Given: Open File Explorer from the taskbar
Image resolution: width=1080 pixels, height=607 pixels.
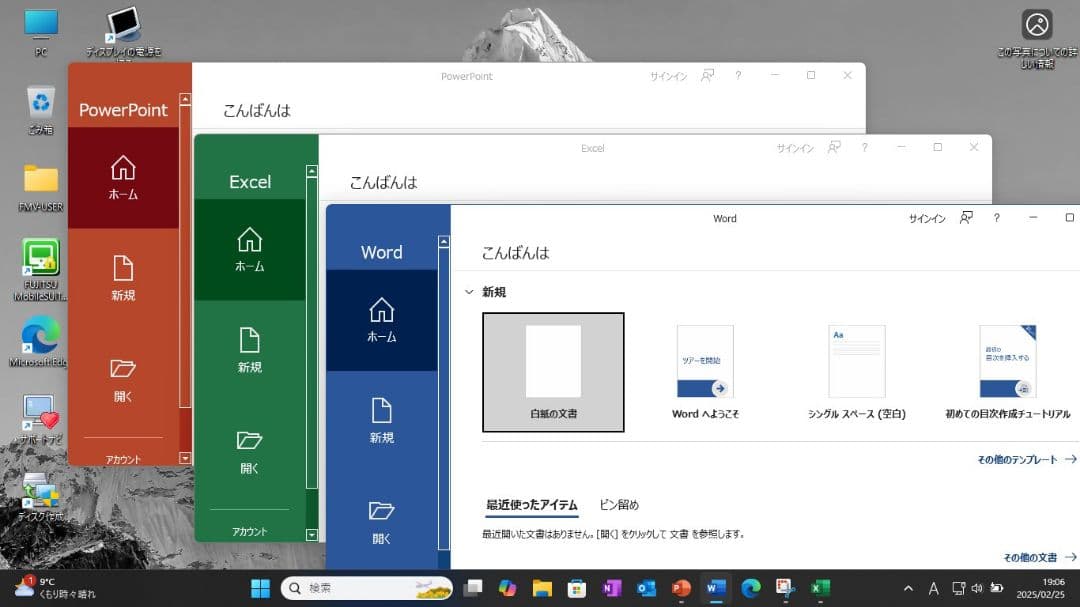Looking at the screenshot, I should [x=542, y=588].
